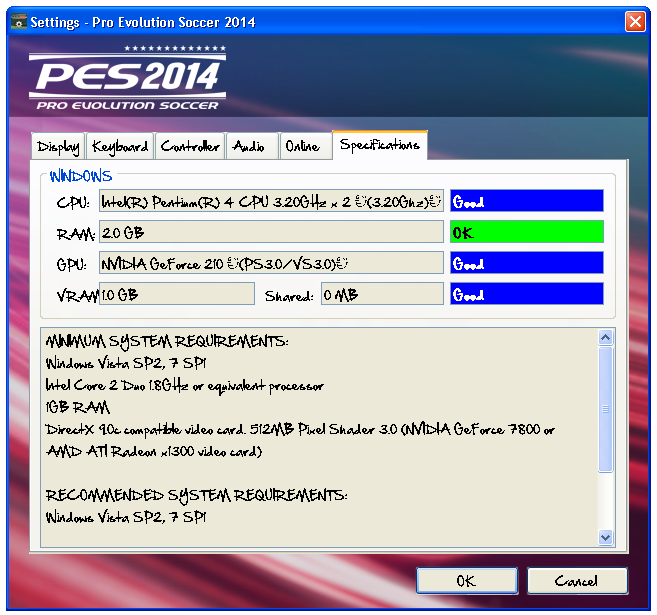Click the VRAM 1.0 GB field

177,294
